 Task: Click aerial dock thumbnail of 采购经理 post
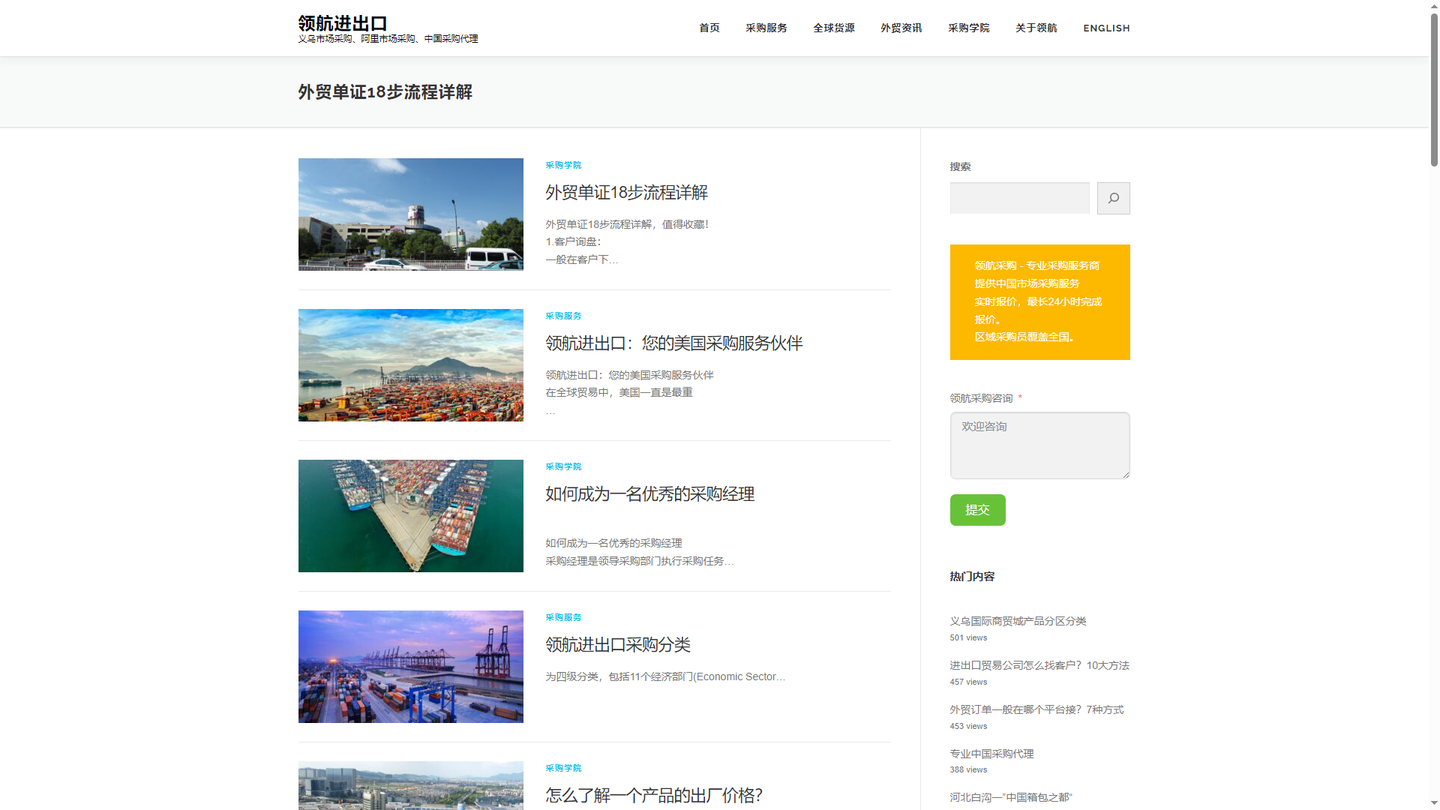(411, 516)
